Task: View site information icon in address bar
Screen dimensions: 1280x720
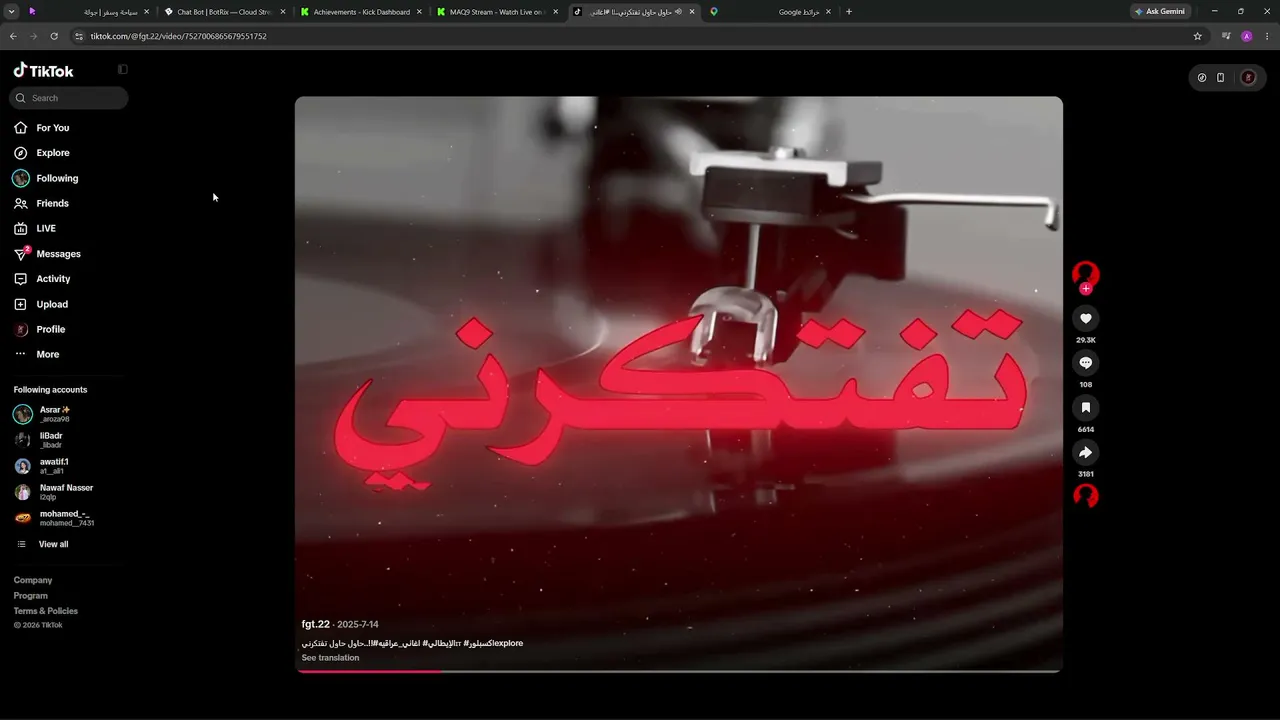Action: [79, 36]
